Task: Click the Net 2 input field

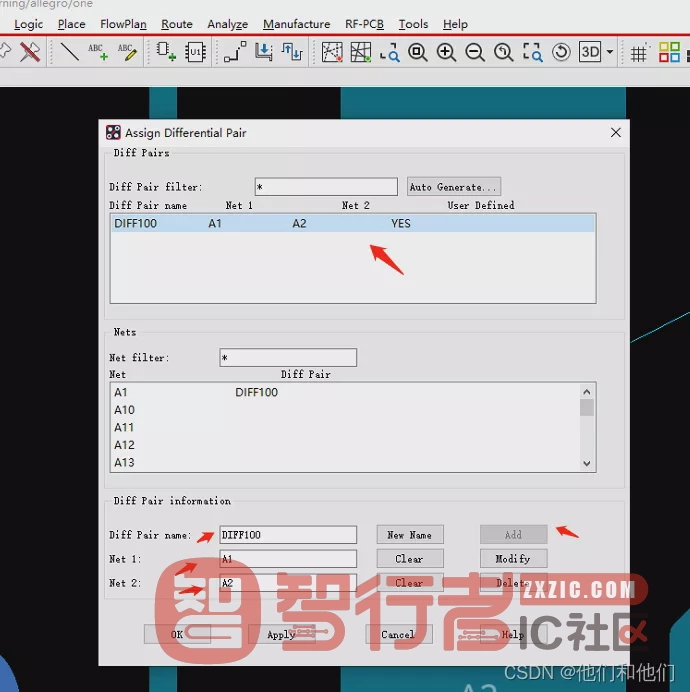Action: 288,583
